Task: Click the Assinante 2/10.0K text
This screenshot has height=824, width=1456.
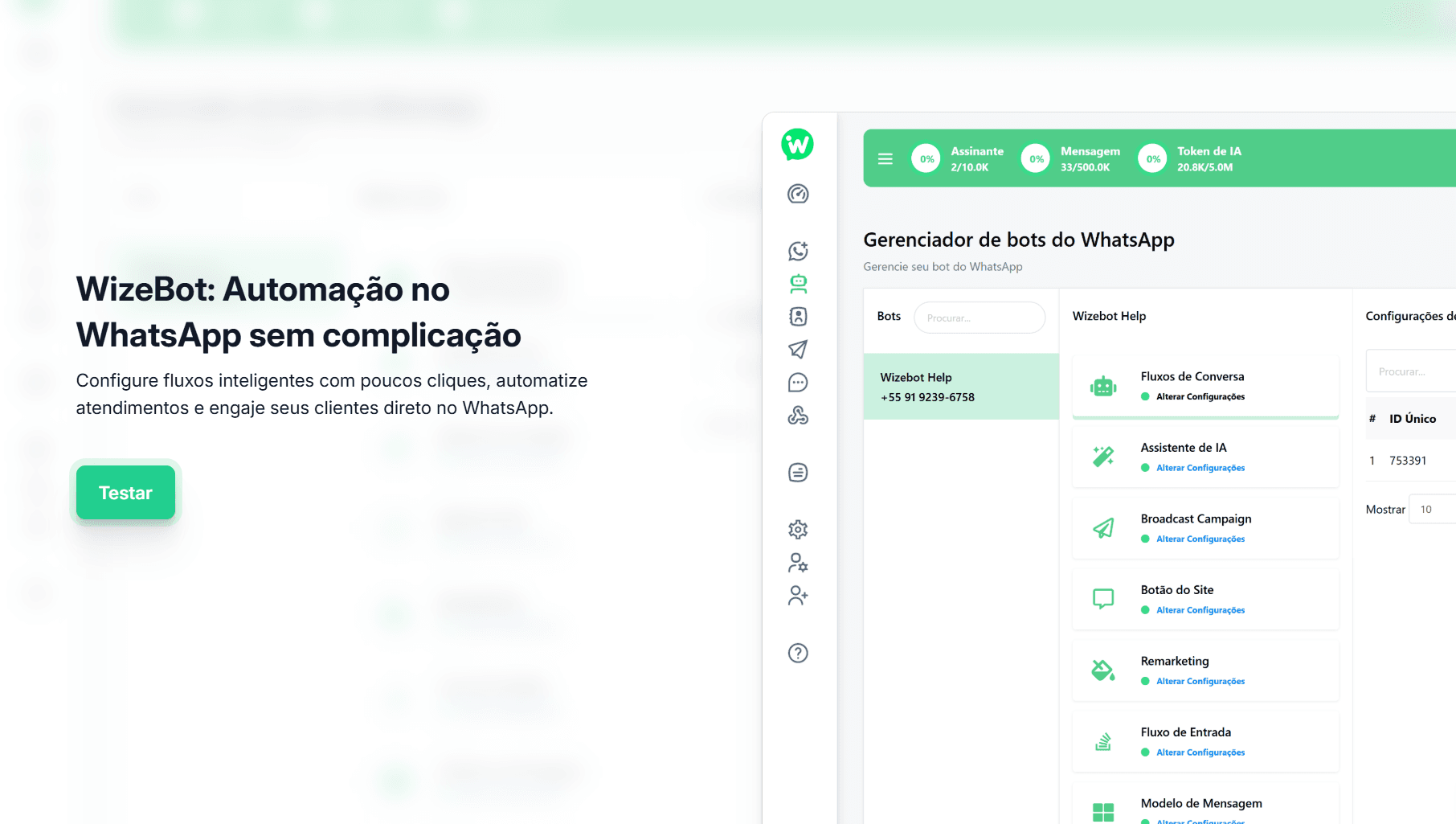Action: [x=970, y=167]
